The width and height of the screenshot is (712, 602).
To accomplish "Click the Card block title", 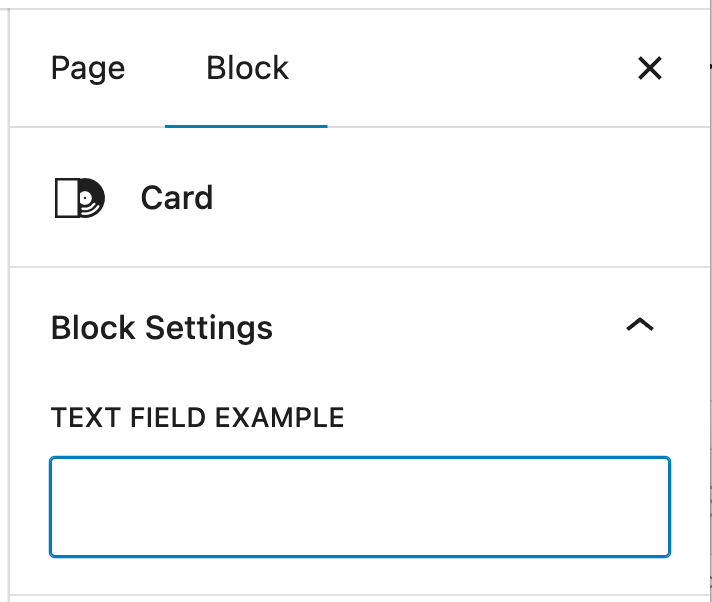I will pos(177,198).
